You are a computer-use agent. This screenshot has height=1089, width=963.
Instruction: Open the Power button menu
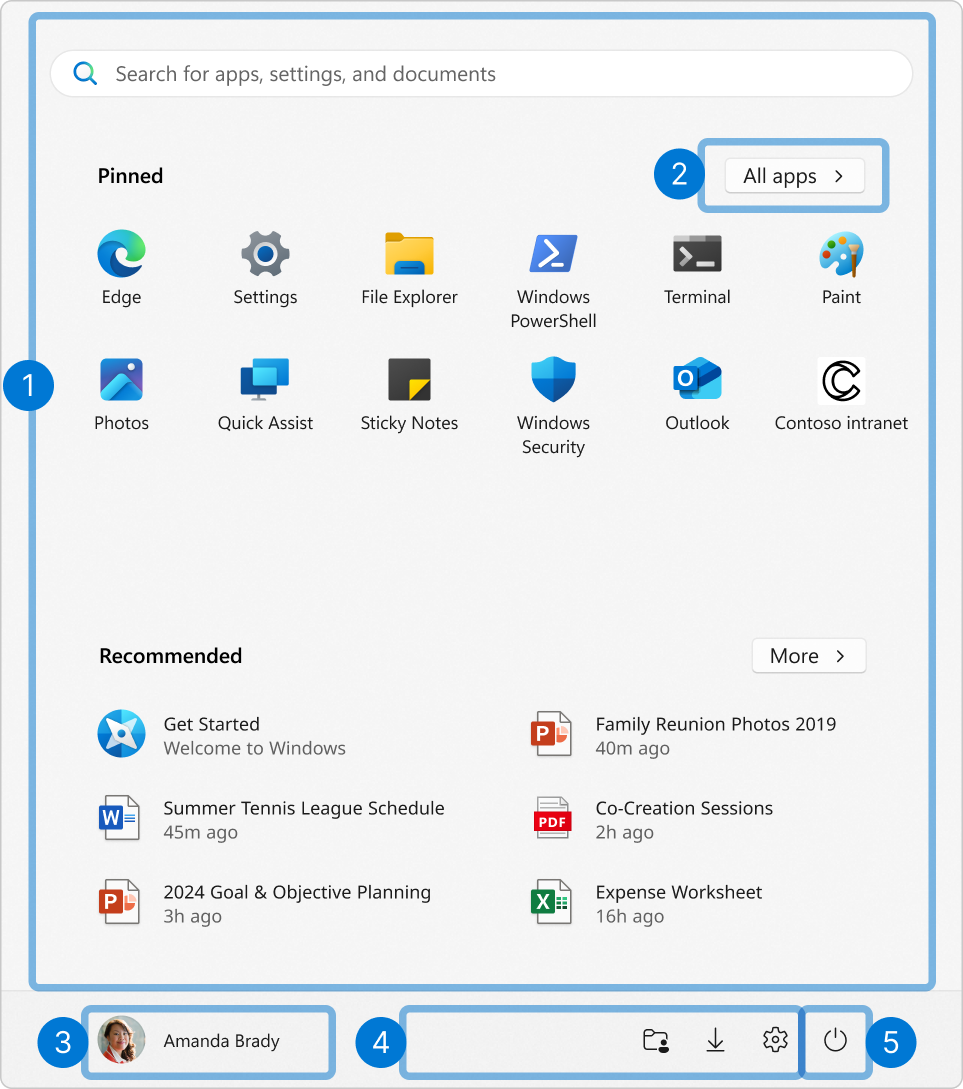coord(835,1040)
